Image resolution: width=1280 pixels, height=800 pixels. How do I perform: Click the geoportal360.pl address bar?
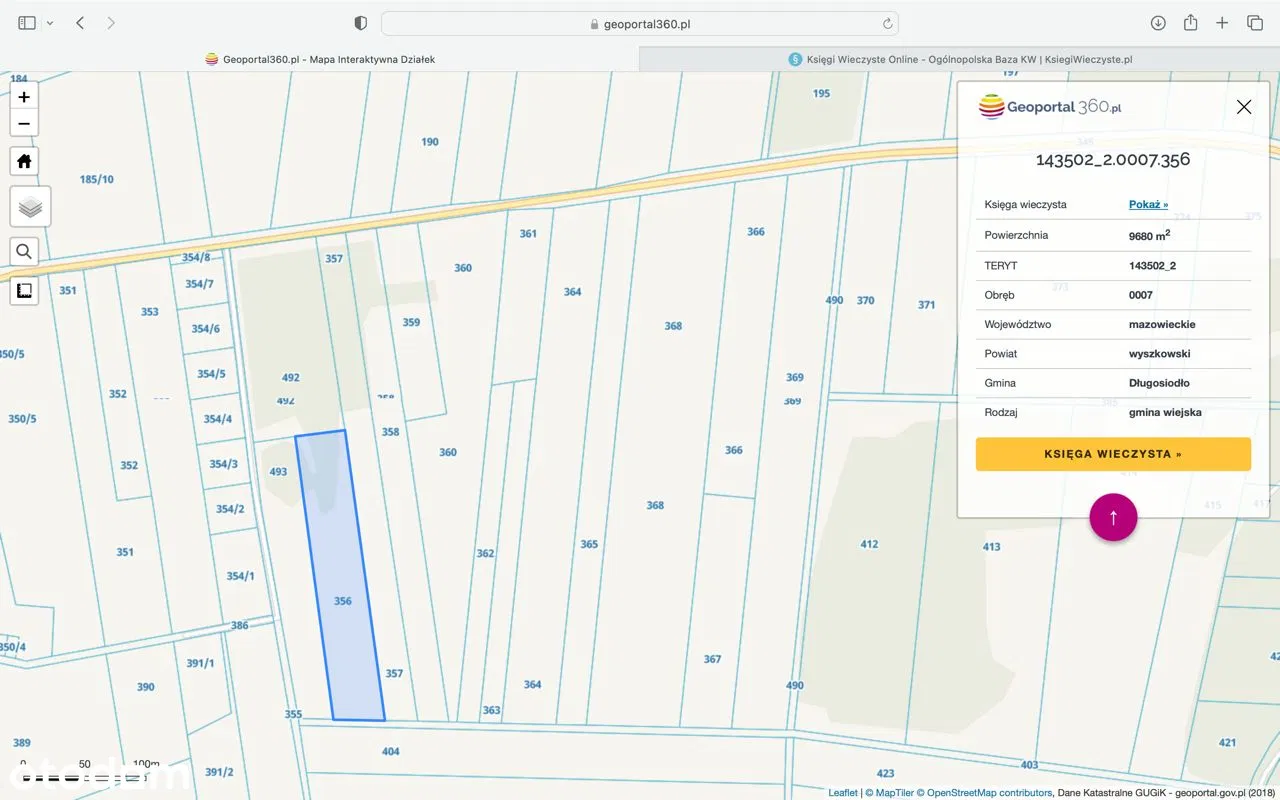(640, 23)
